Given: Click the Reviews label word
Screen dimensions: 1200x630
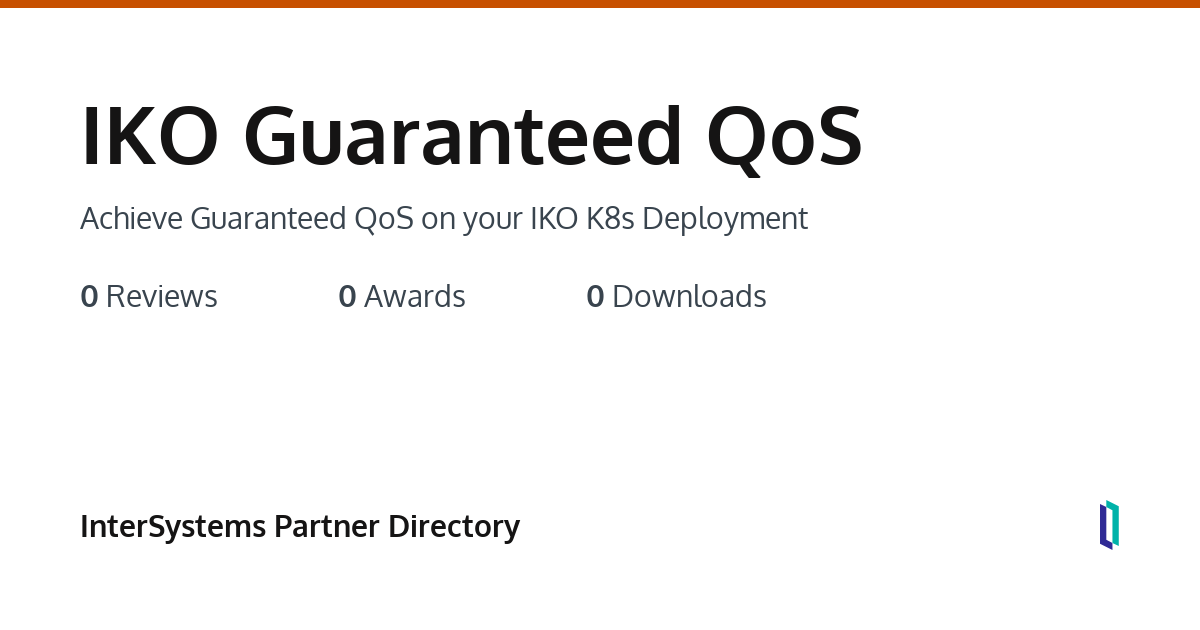Looking at the screenshot, I should coord(161,297).
